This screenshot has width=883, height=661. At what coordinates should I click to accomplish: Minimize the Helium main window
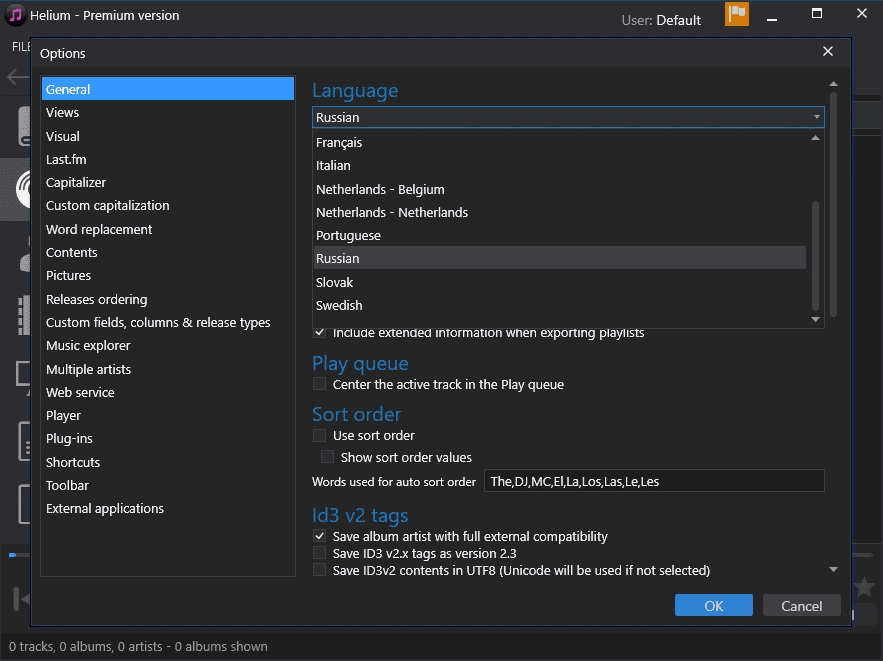coord(772,19)
